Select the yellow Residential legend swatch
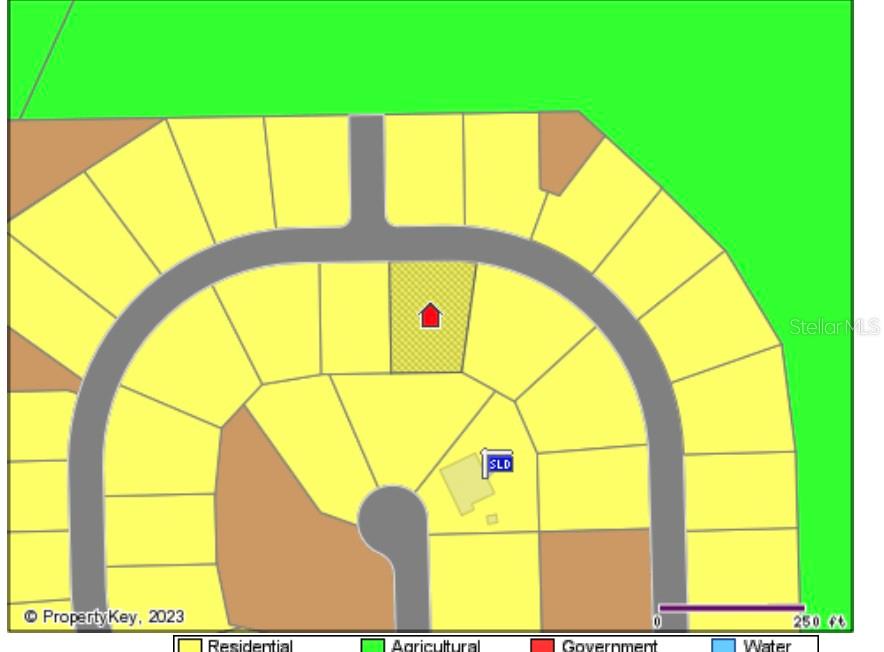 click(x=190, y=645)
